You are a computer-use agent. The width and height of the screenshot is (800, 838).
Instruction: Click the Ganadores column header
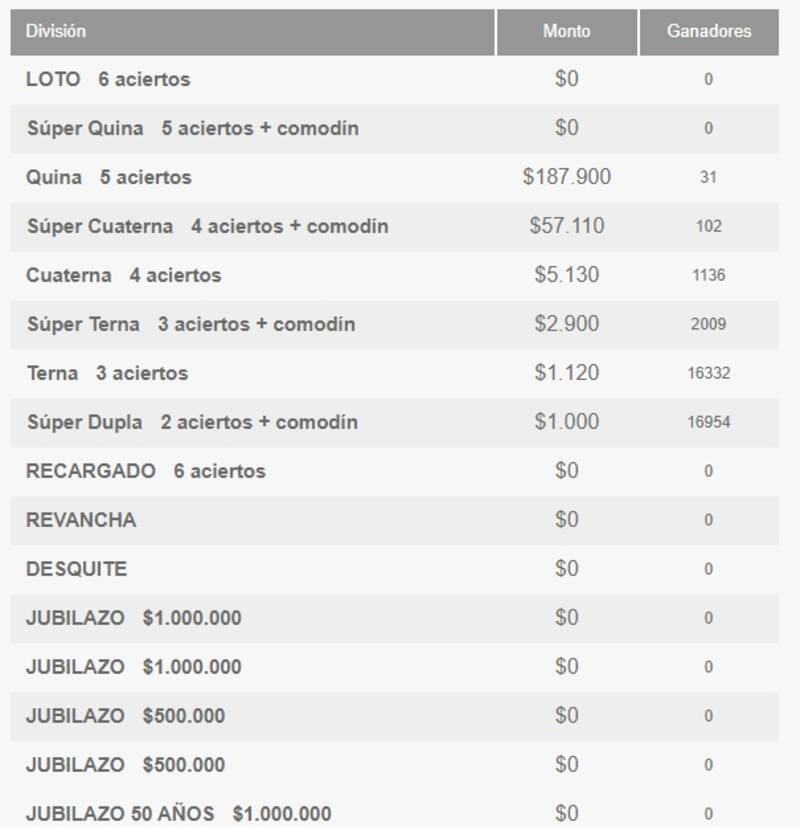708,31
